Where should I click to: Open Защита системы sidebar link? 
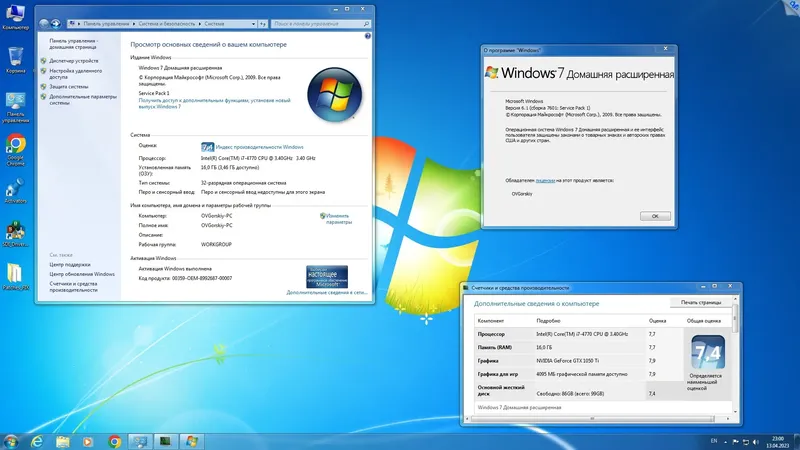click(68, 87)
